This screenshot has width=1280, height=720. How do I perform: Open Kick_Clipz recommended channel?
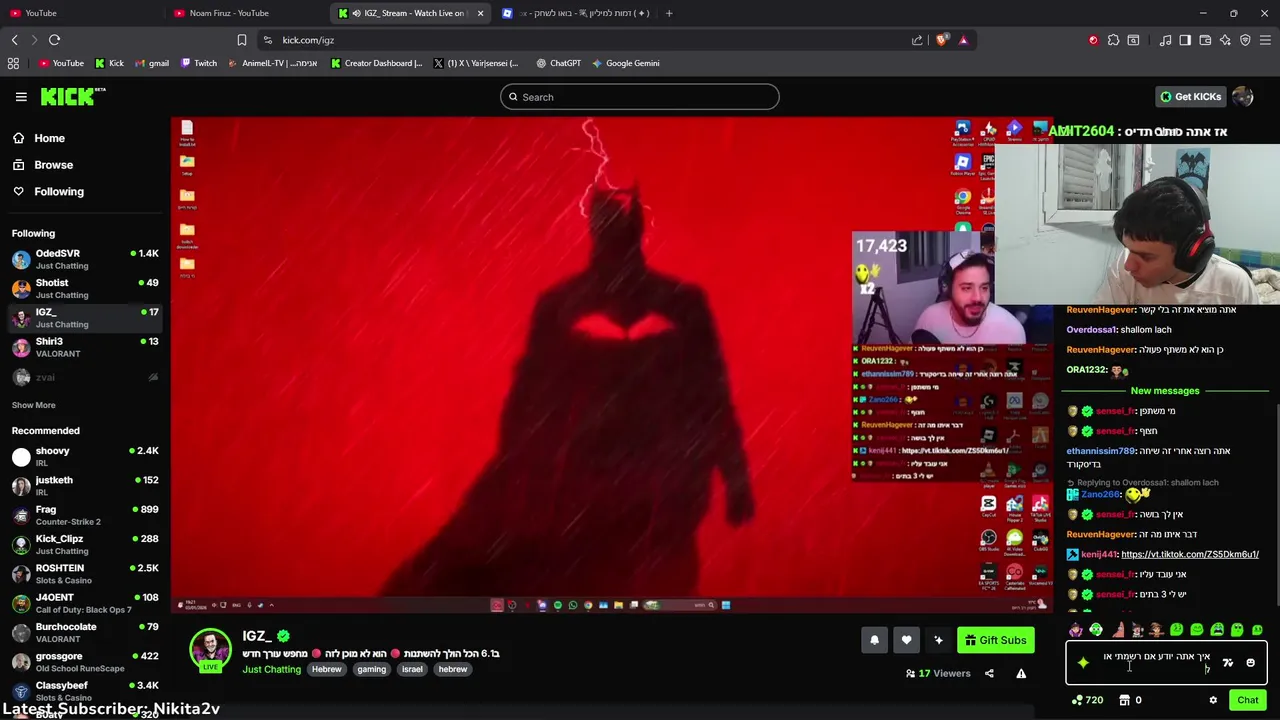point(85,544)
